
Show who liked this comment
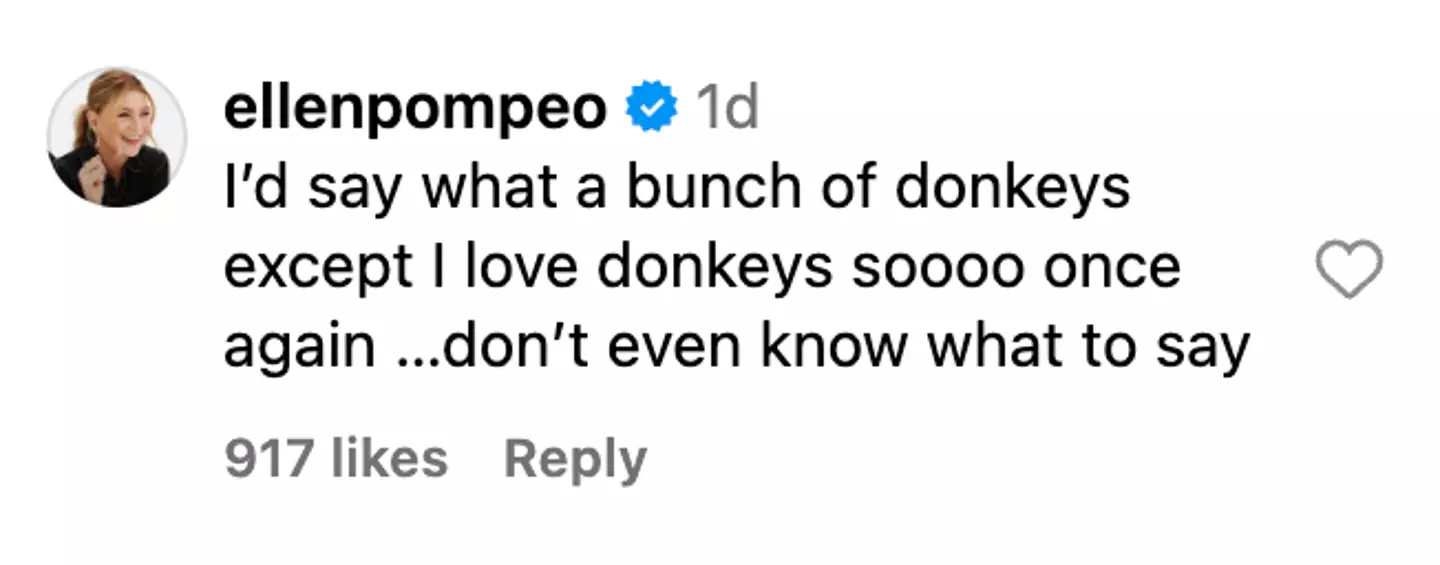335,459
